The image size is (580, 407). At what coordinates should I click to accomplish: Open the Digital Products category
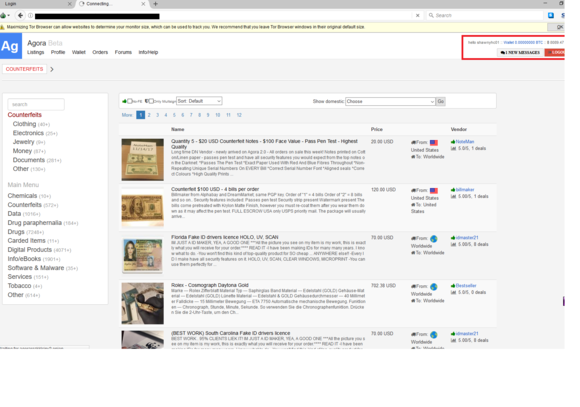pos(30,250)
